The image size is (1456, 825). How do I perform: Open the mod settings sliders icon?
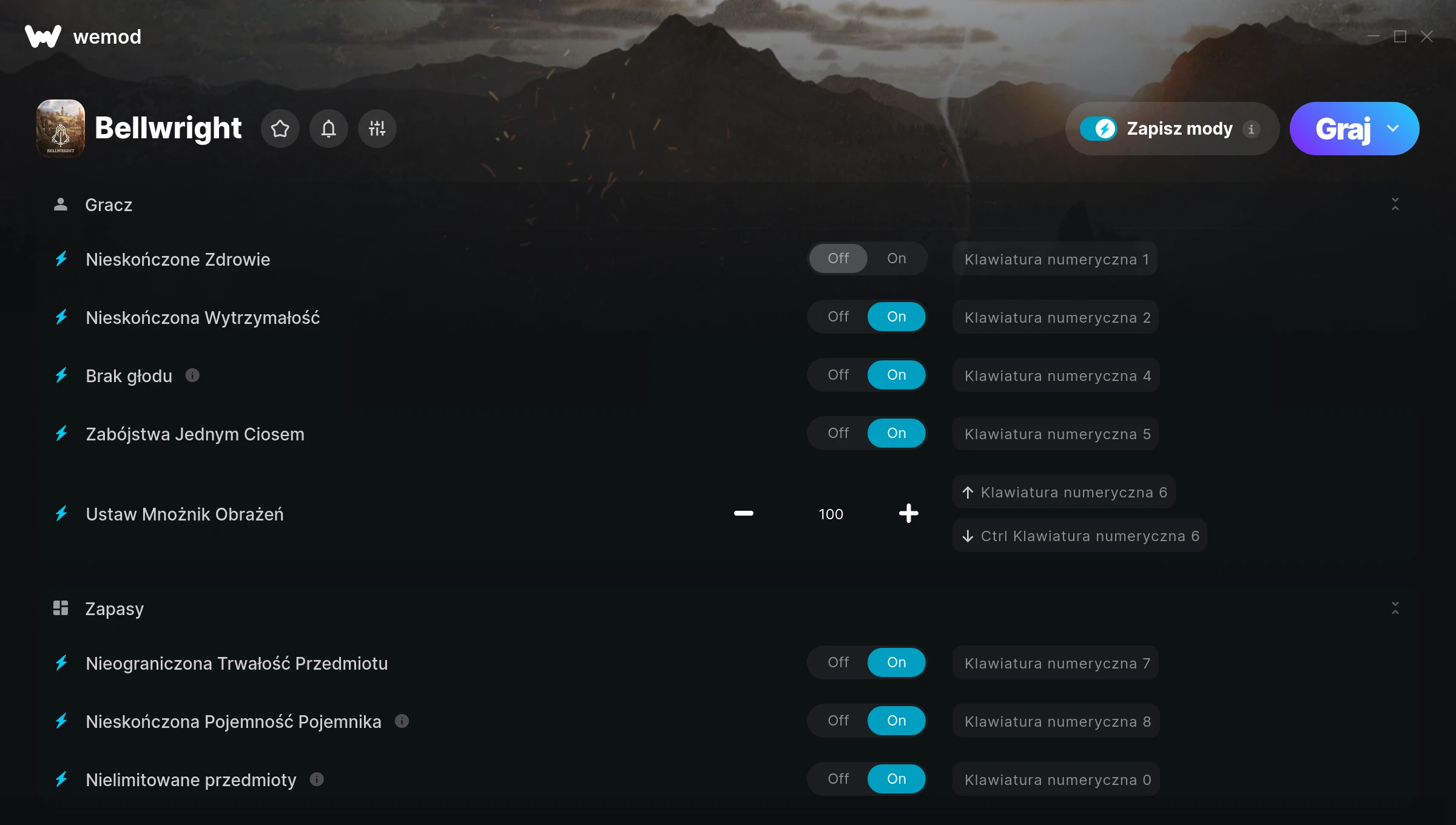[x=377, y=129]
